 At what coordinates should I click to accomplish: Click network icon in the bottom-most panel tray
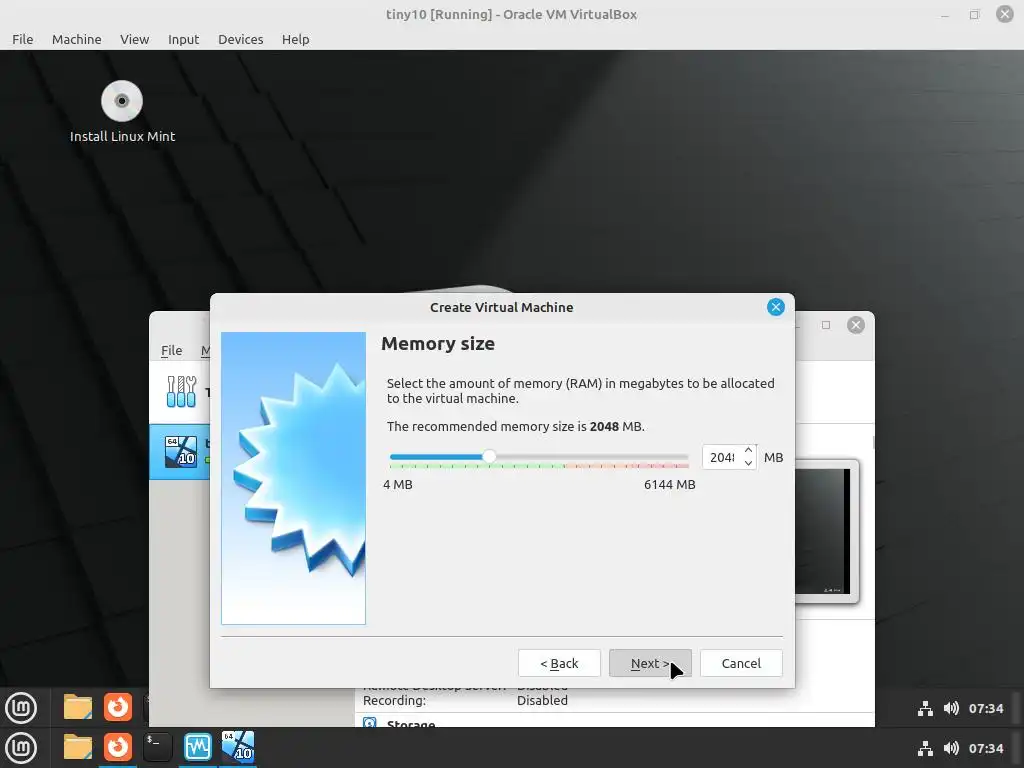click(925, 748)
